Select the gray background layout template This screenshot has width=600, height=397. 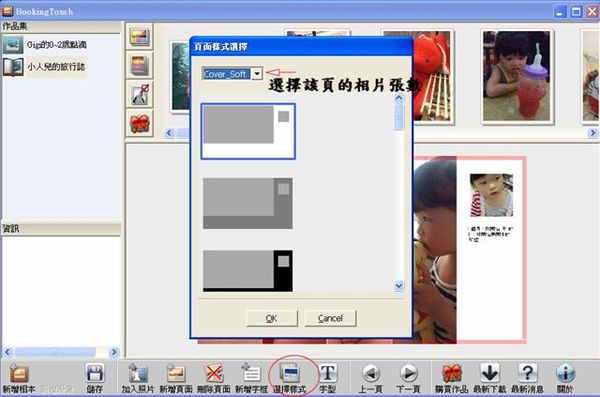point(248,203)
